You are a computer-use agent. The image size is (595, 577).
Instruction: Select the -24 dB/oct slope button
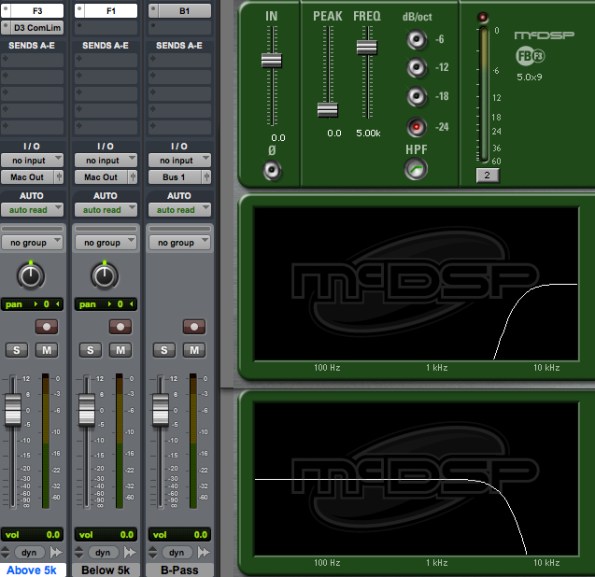click(x=416, y=127)
